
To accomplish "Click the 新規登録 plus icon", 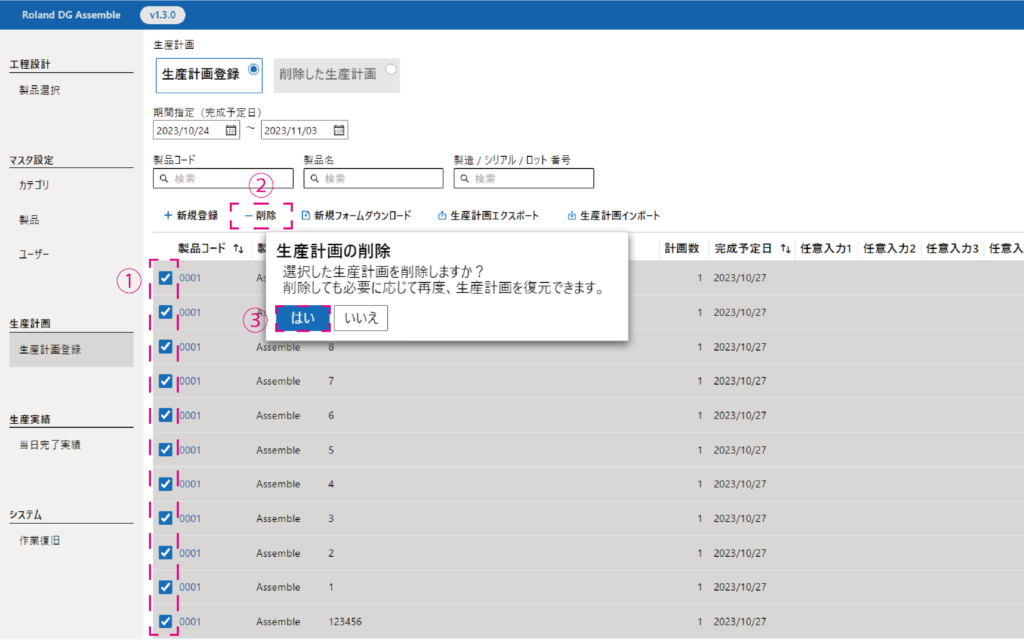I will (168, 215).
